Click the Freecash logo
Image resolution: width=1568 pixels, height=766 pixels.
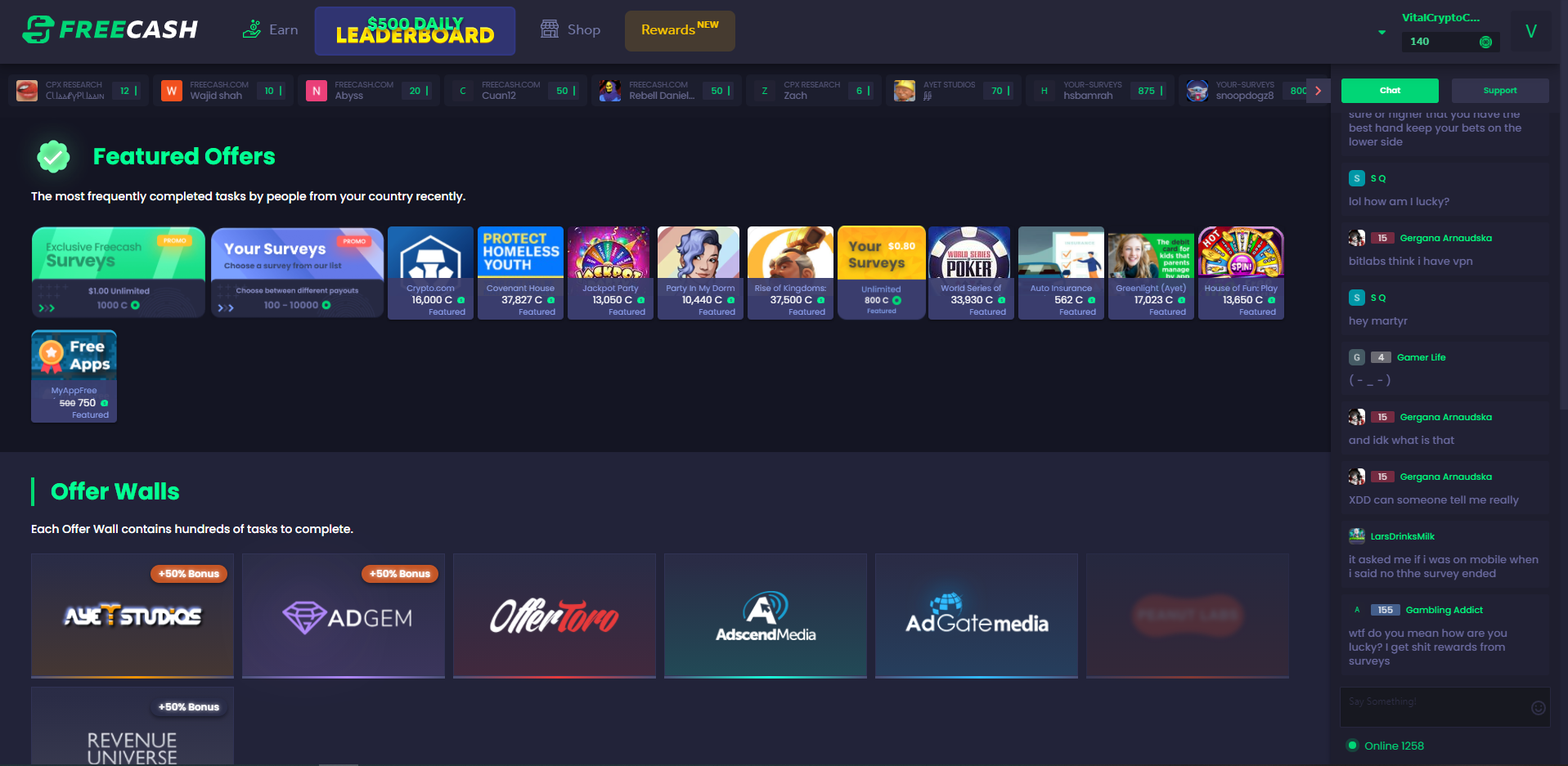[110, 29]
